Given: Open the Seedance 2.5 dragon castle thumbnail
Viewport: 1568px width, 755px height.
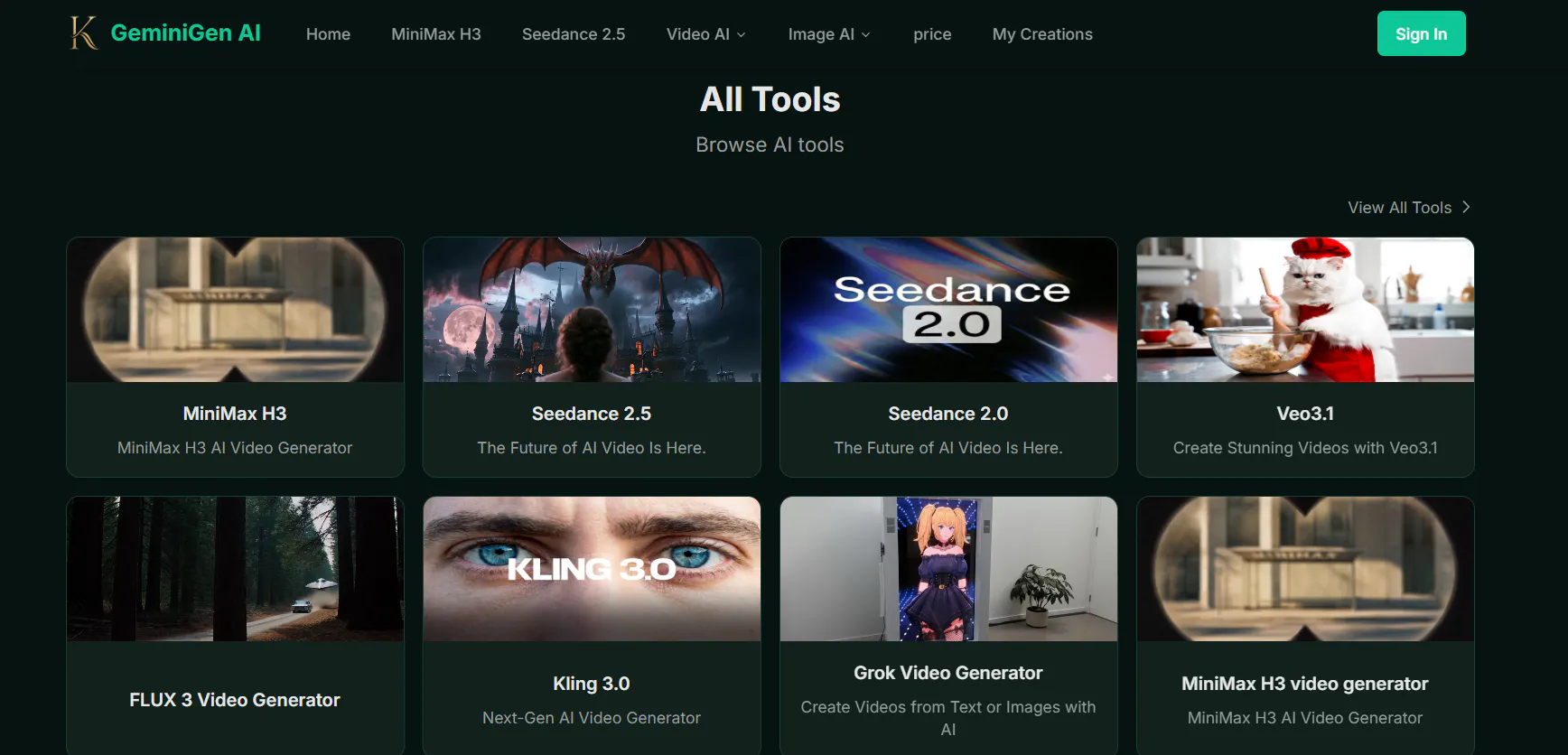Looking at the screenshot, I should click(592, 310).
